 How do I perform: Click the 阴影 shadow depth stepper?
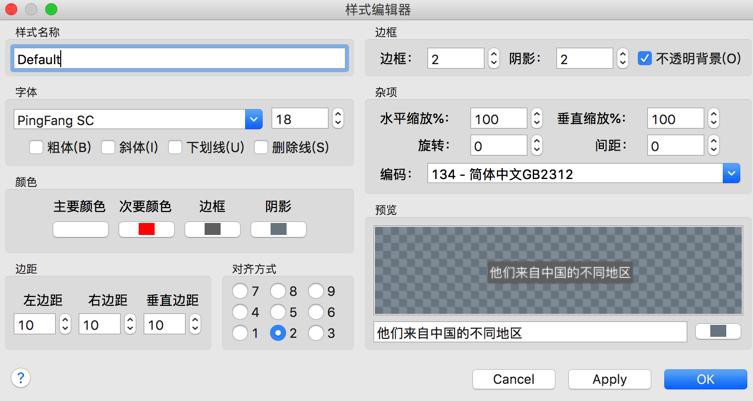pos(622,59)
